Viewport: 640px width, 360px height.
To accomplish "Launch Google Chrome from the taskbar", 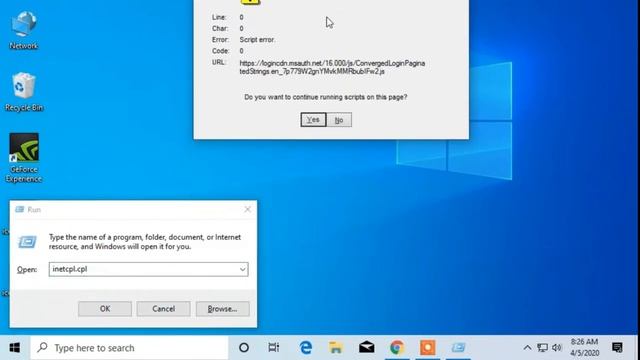I will coord(397,348).
